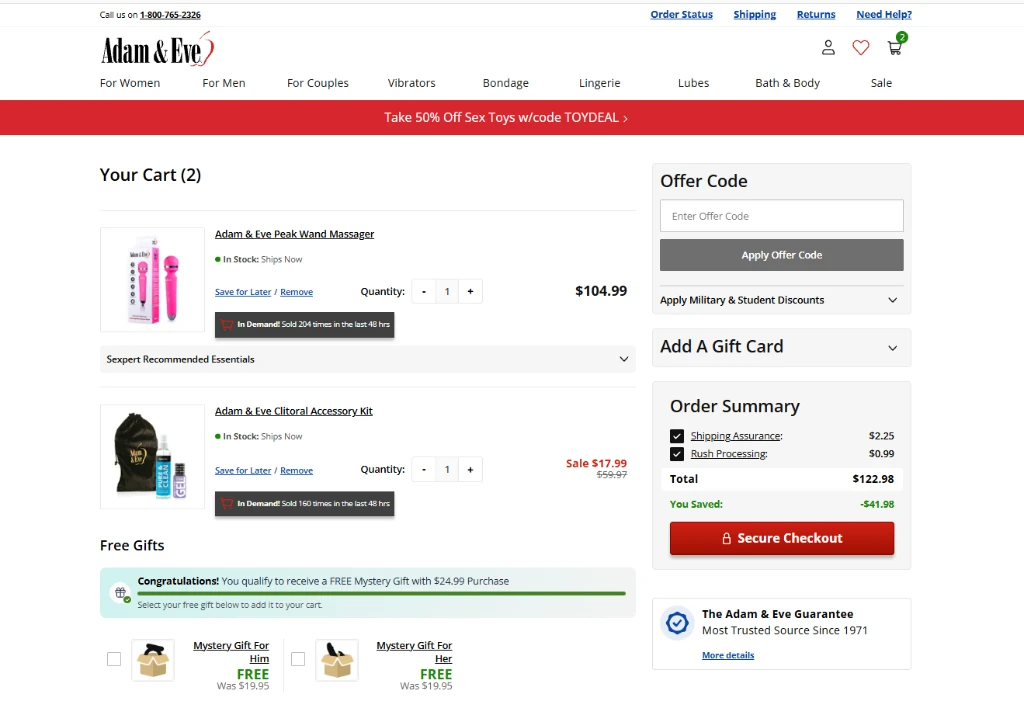Click cart icon on Accessory Kit In Demand badge
Image resolution: width=1024 pixels, height=725 pixels.
click(x=227, y=504)
